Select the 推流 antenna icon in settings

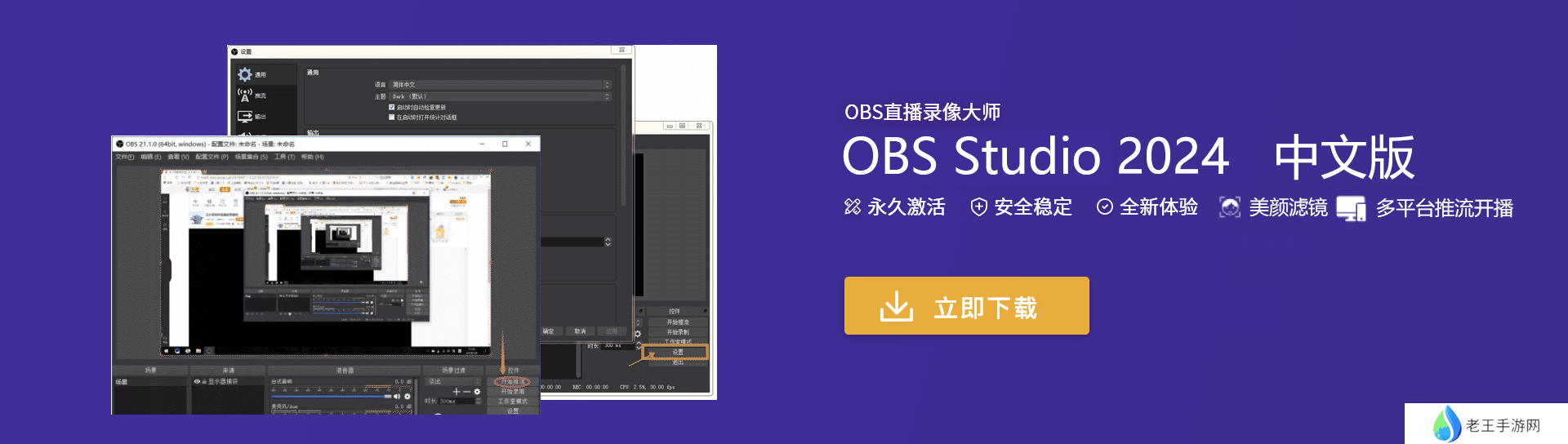tap(245, 95)
